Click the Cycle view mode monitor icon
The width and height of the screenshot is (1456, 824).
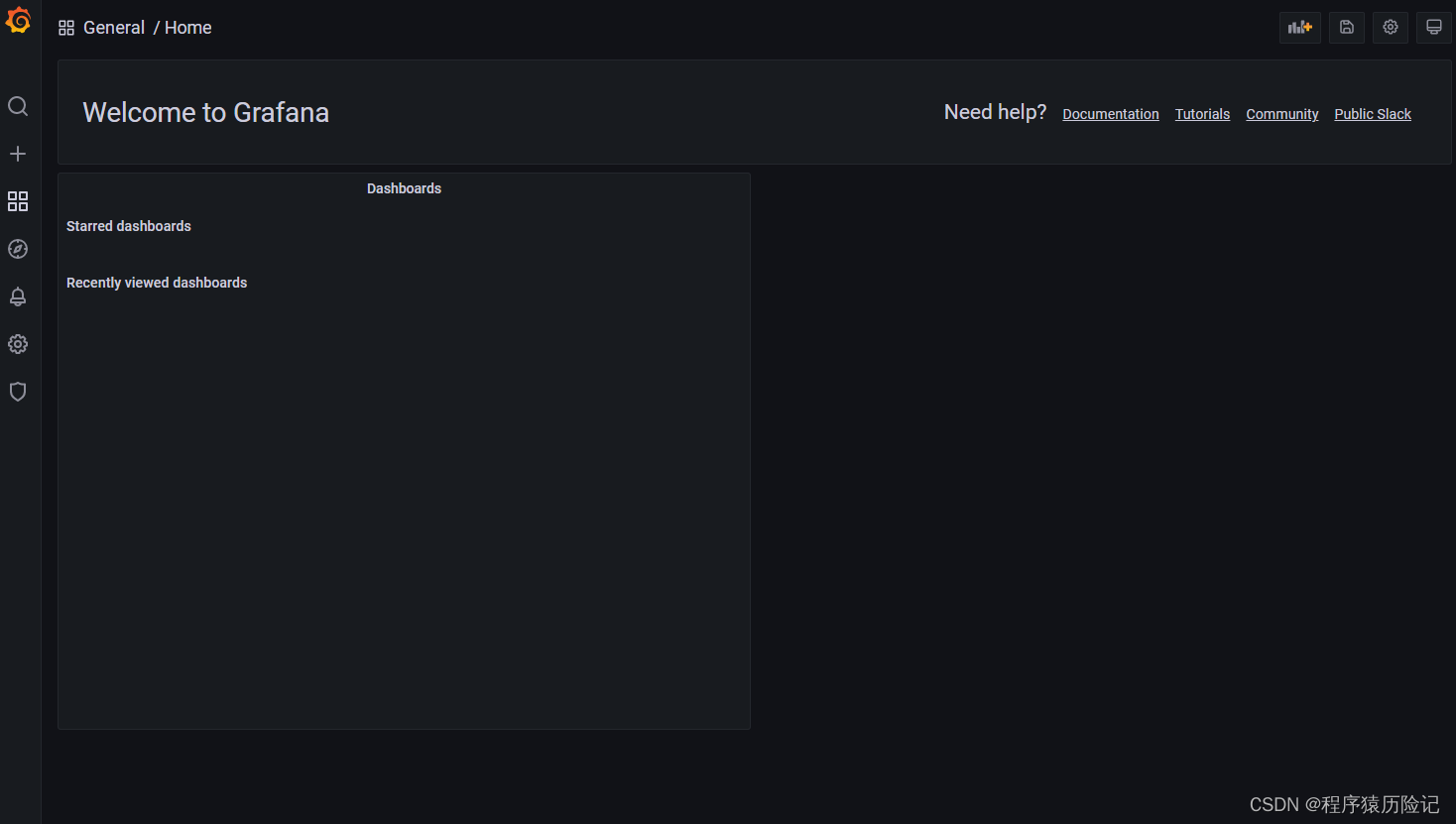coord(1434,28)
